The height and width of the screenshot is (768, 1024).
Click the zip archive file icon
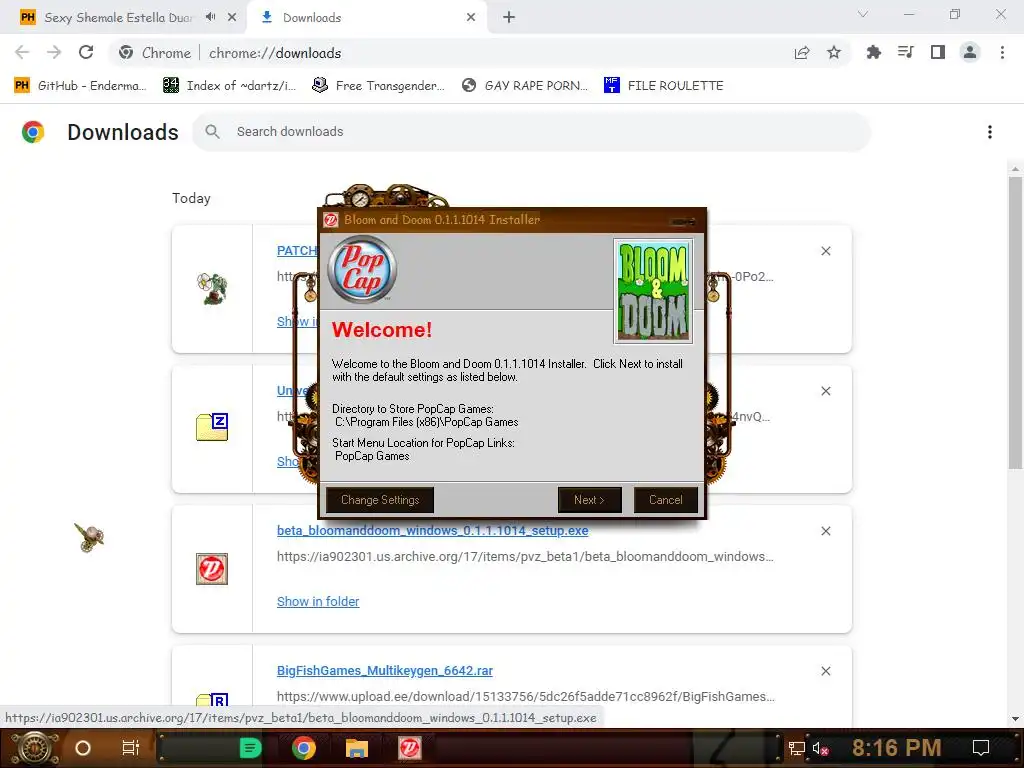click(x=212, y=427)
